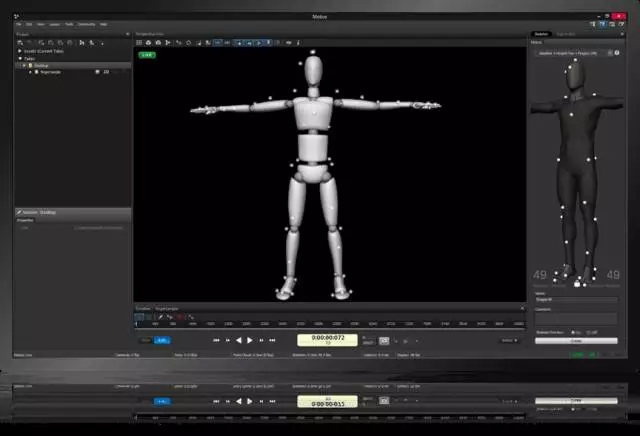Open the Properties tab in the session pane
The height and width of the screenshot is (436, 640).
coord(25,220)
